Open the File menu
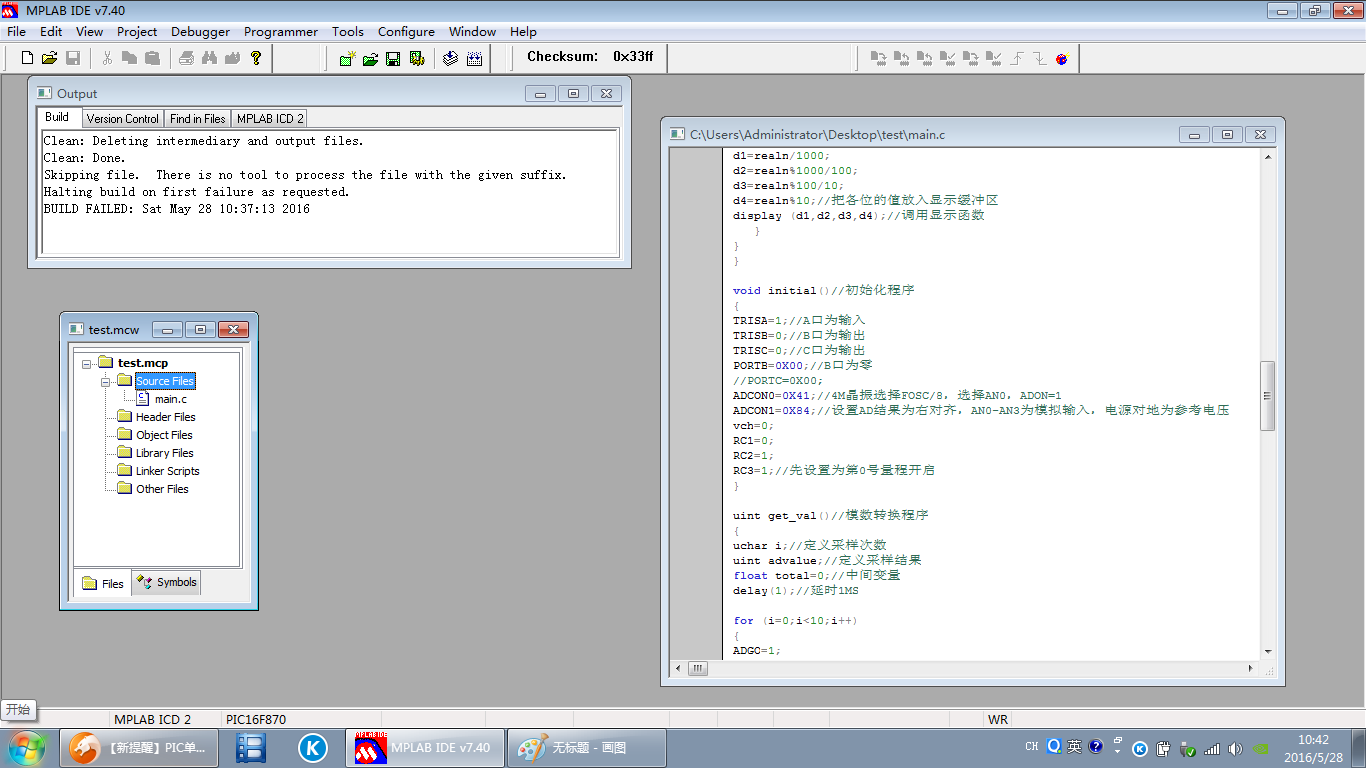 pyautogui.click(x=16, y=31)
